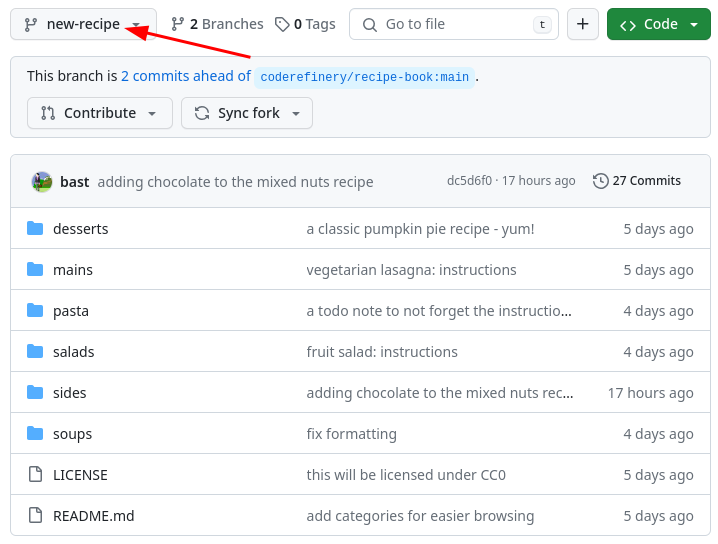The width and height of the screenshot is (718, 544).
Task: Open coderefinery/recipe-book:main link
Action: (364, 77)
